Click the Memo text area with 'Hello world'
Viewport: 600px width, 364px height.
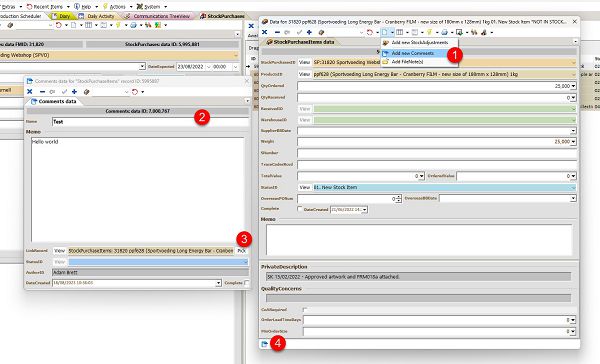137,190
